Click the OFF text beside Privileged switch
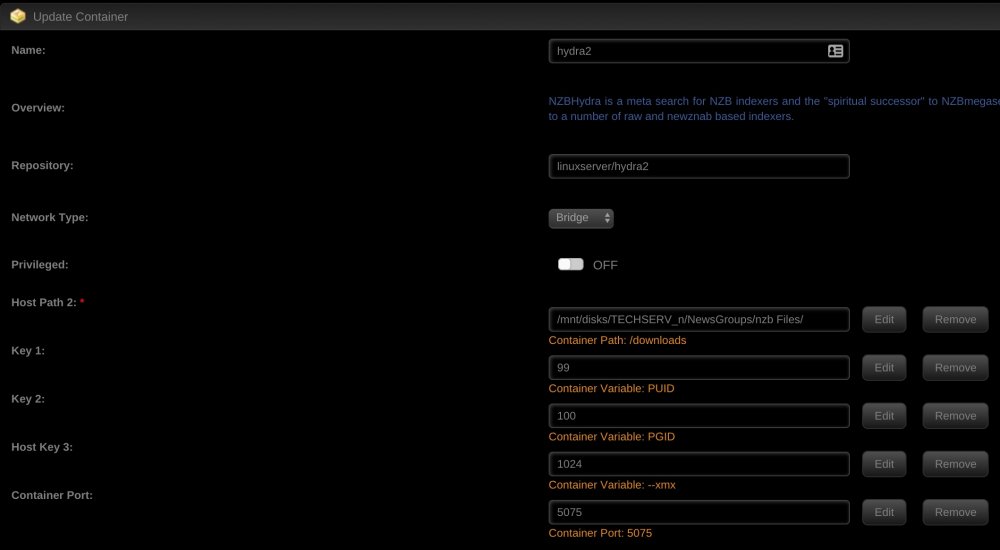The image size is (1000, 550). point(605,265)
